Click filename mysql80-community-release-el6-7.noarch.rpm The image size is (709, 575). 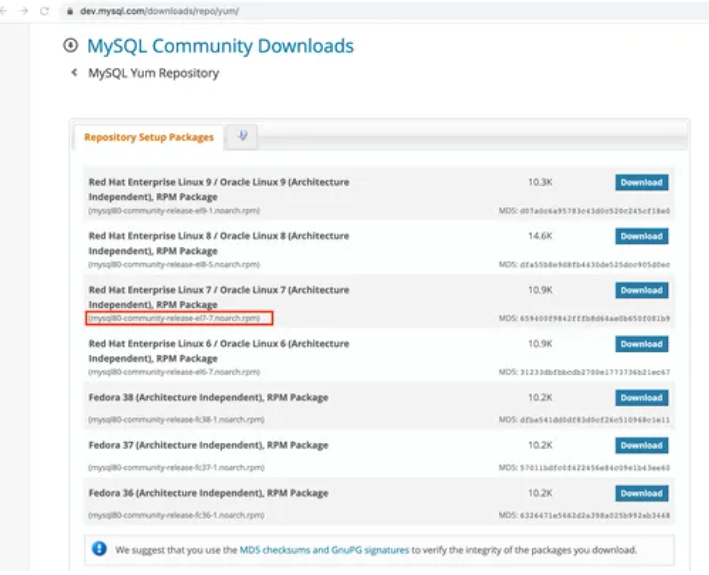point(174,372)
